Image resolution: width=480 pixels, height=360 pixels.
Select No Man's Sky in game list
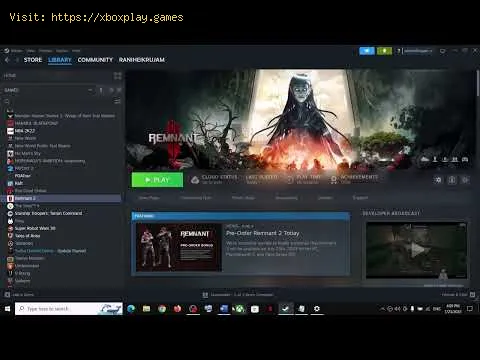tap(27, 153)
